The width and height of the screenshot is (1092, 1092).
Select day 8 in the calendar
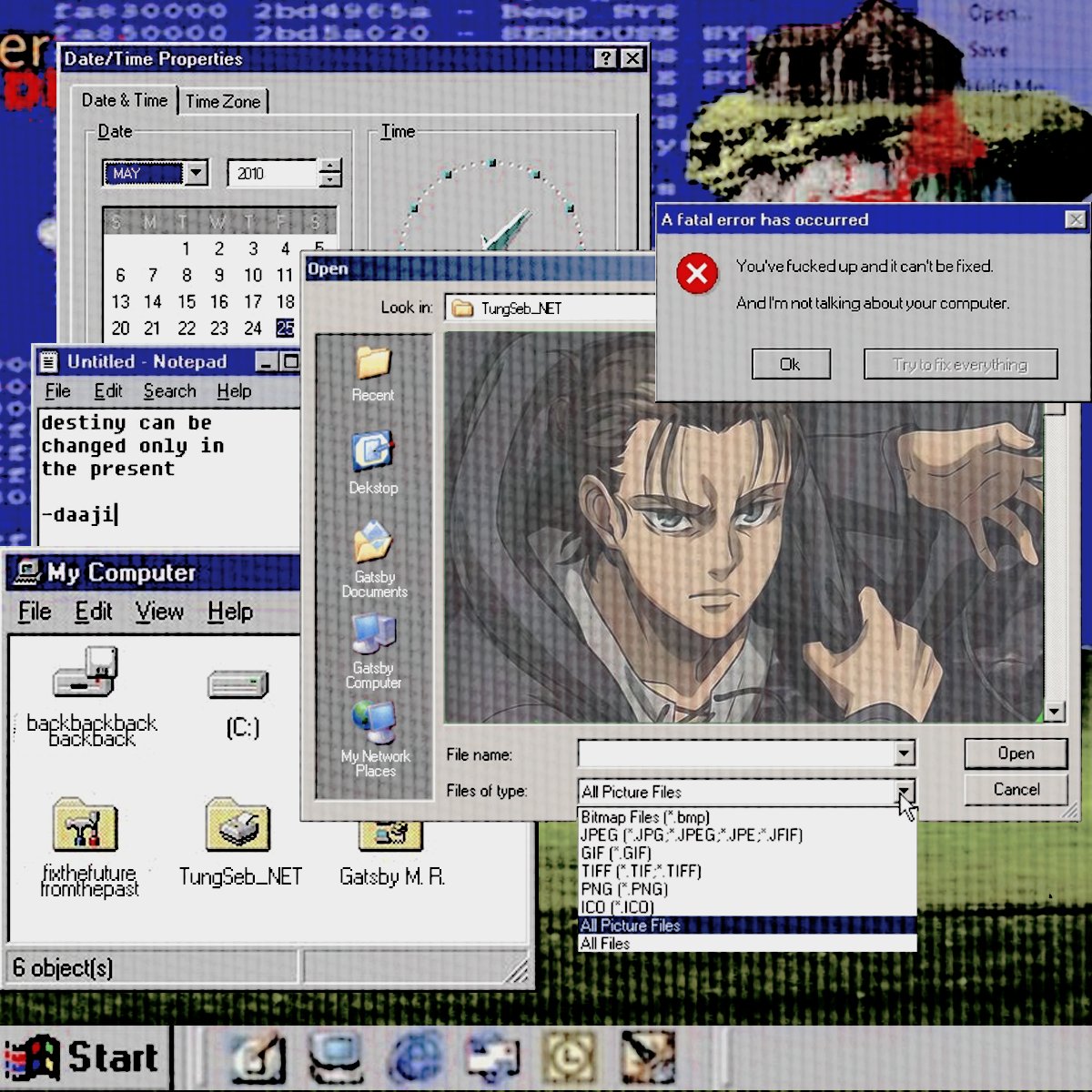point(187,275)
